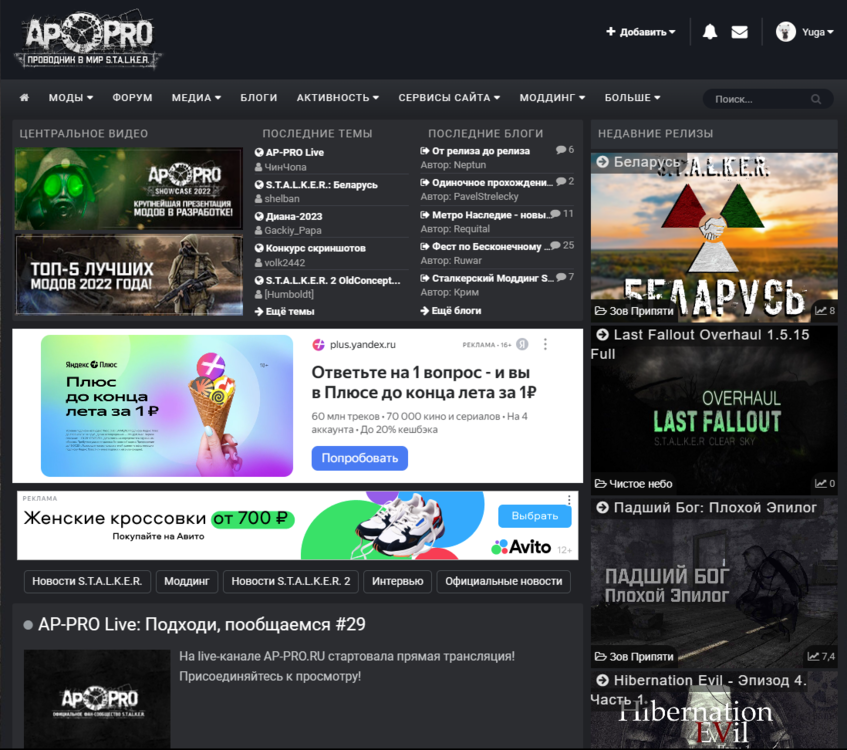The image size is (847, 750).
Task: Open messages via the envelope icon
Action: click(x=739, y=31)
